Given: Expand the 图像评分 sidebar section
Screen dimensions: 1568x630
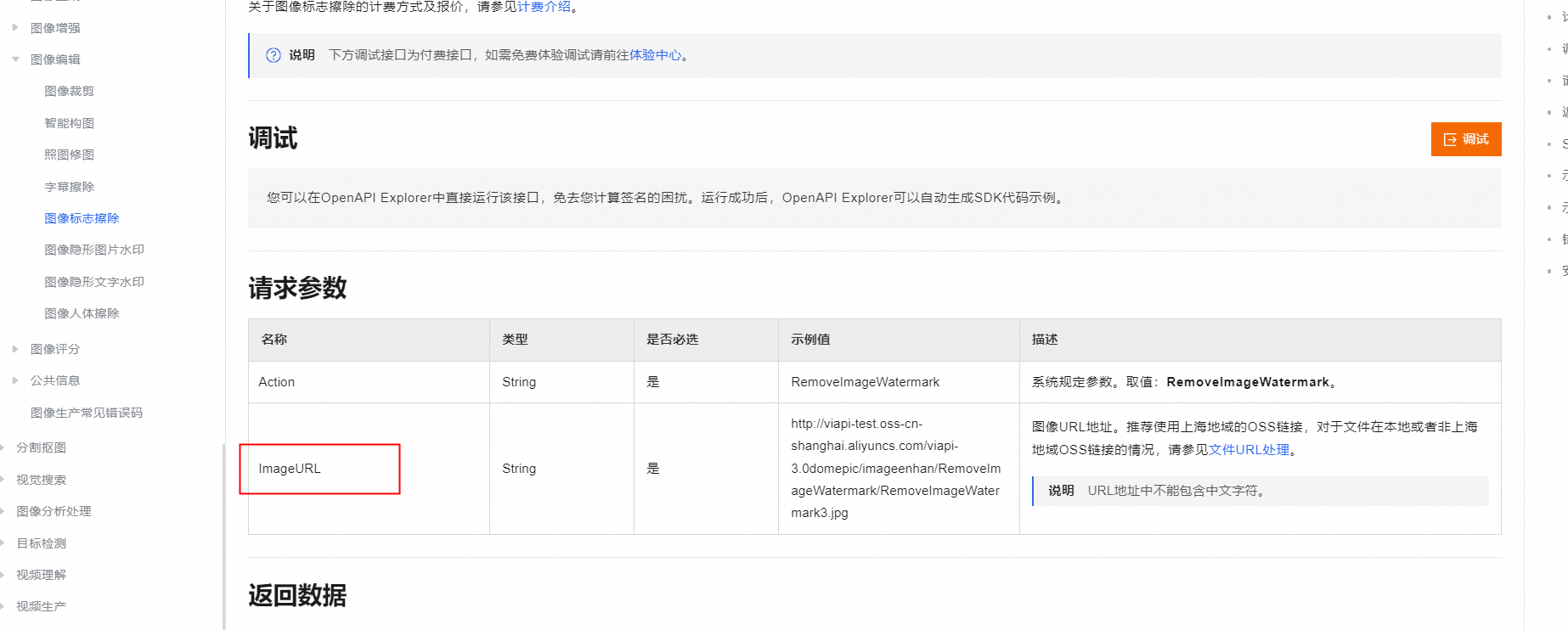Looking at the screenshot, I should pos(15,349).
